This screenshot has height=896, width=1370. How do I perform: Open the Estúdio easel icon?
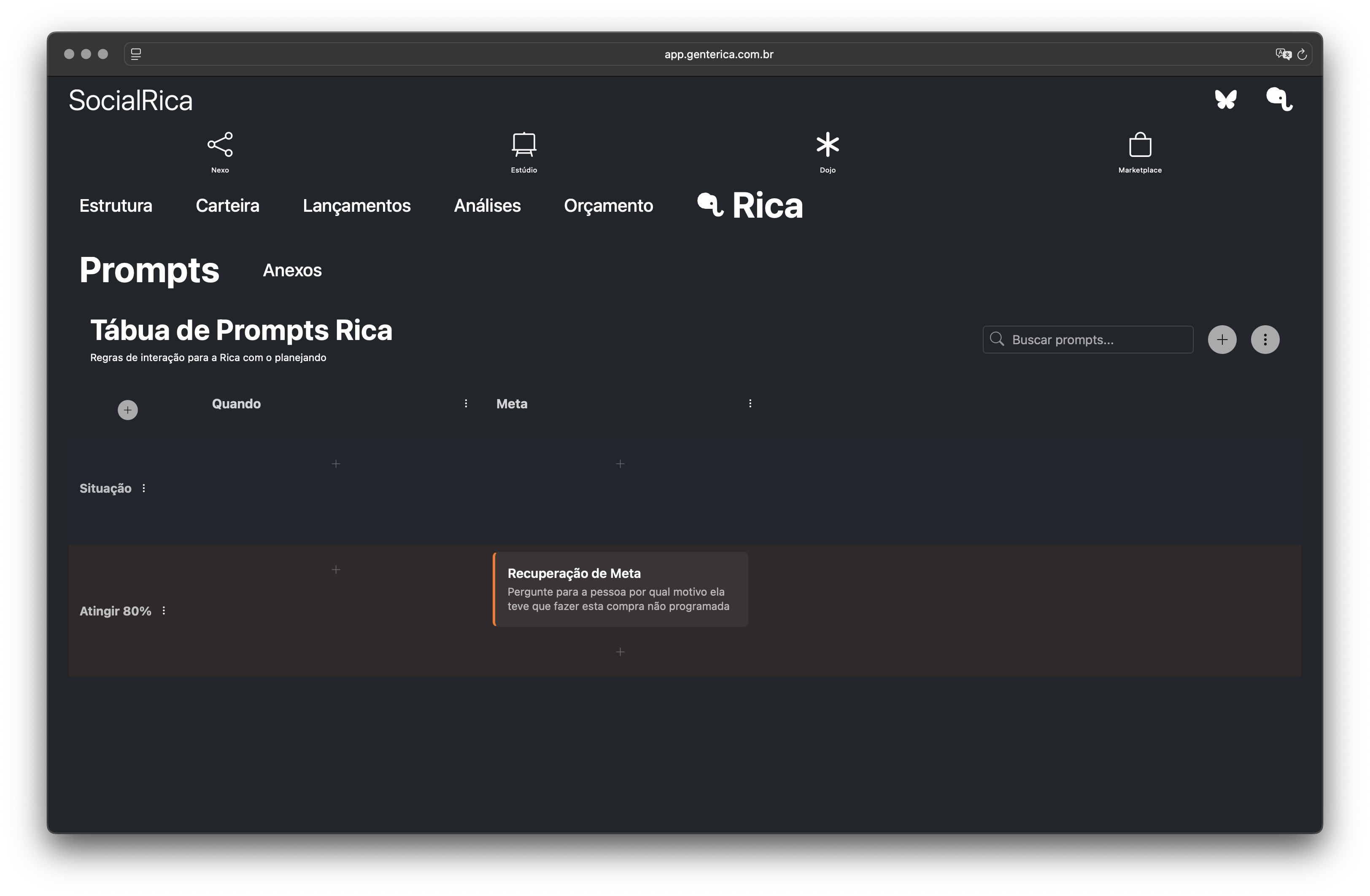[524, 145]
